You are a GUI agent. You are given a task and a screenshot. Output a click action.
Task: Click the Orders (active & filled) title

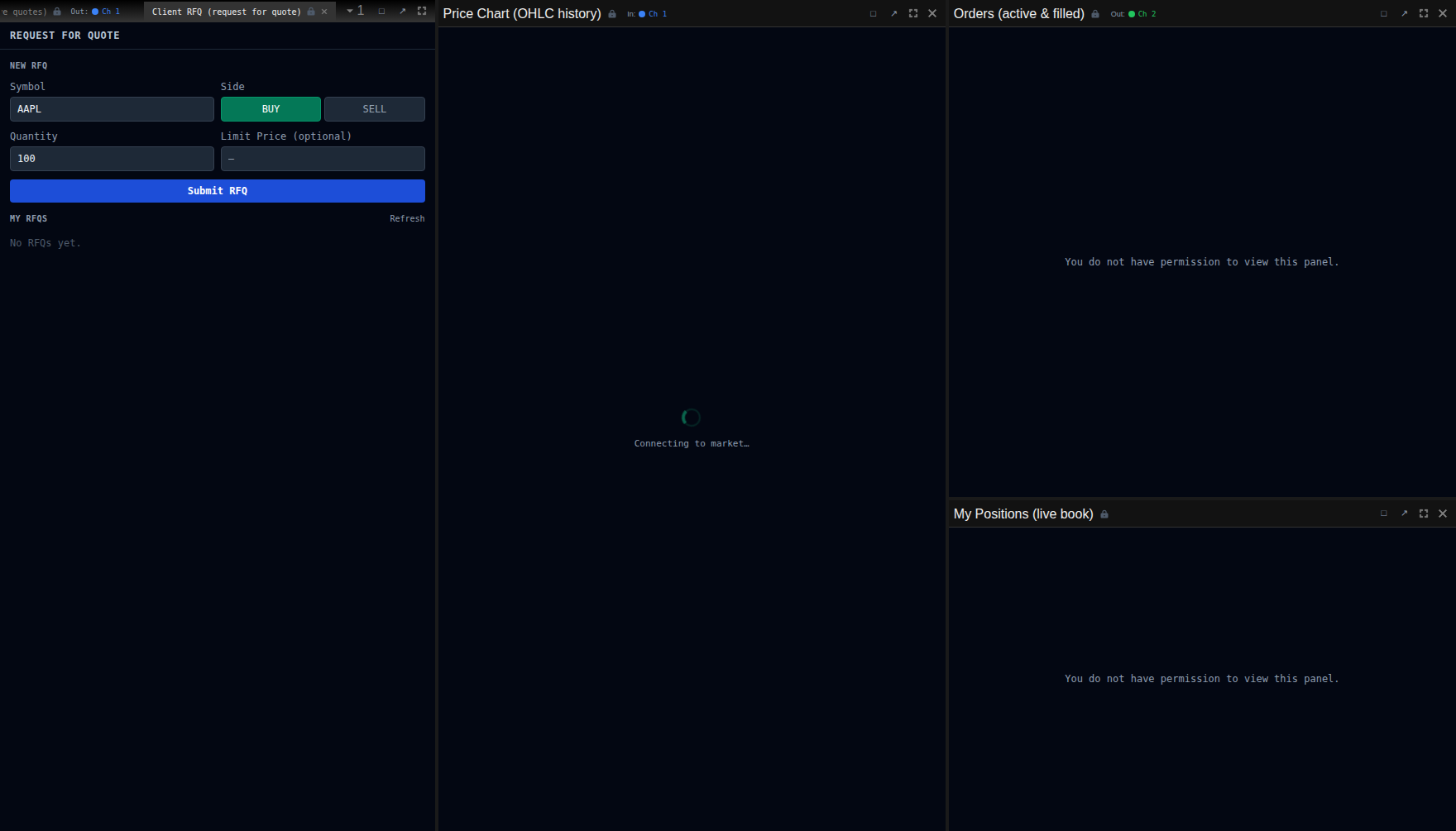1018,14
